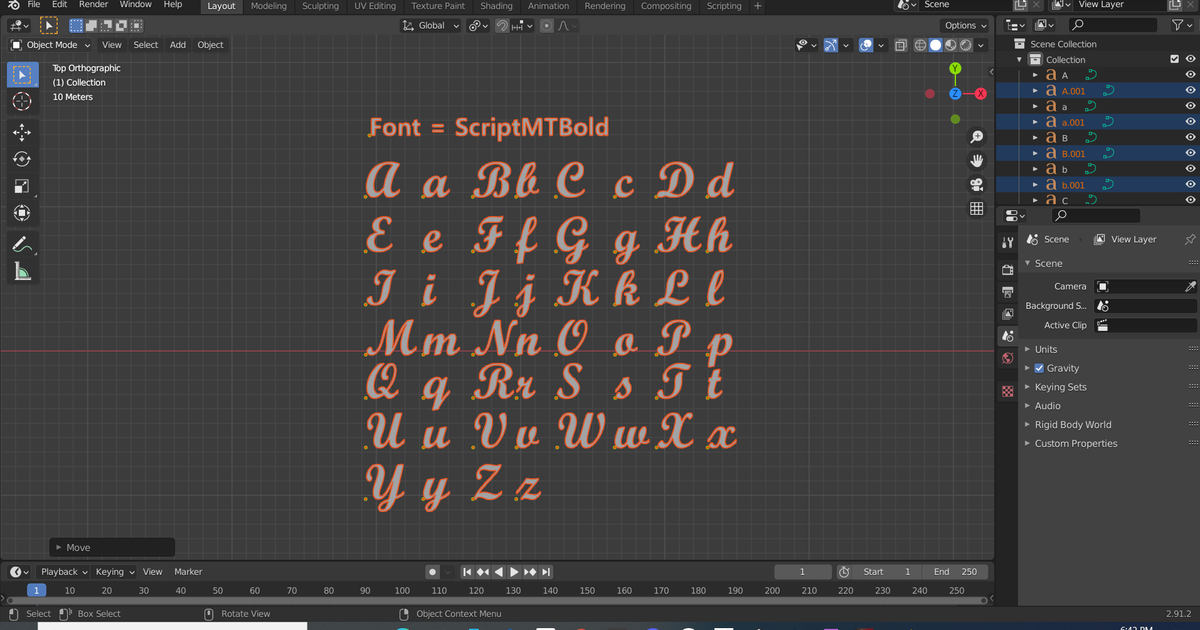Click the current frame field in the timeline
The image size is (1200, 630).
[x=803, y=571]
